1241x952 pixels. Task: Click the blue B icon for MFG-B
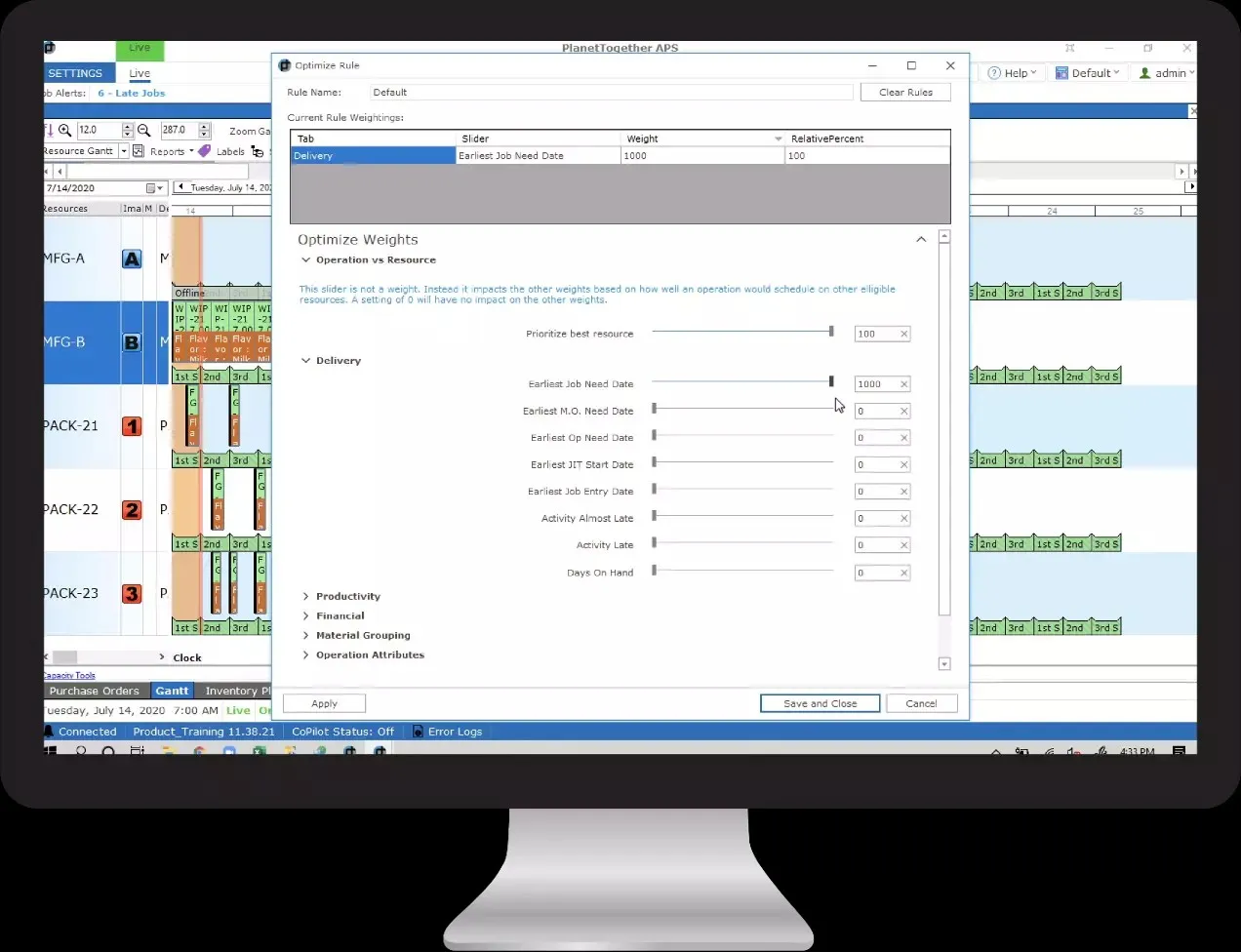(132, 342)
